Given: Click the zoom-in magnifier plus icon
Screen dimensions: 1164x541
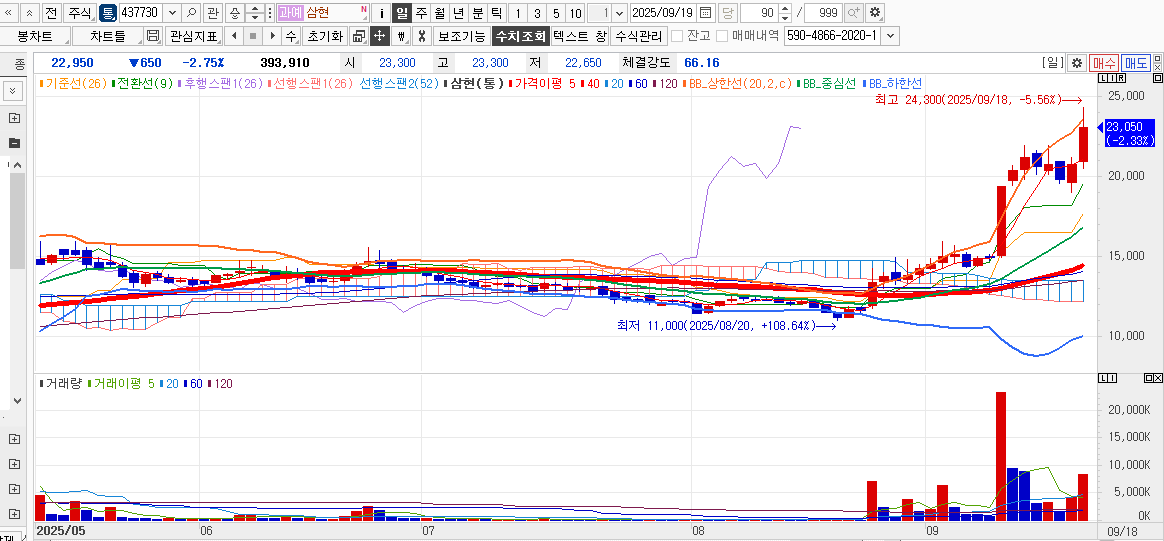Looking at the screenshot, I should coord(853,13).
